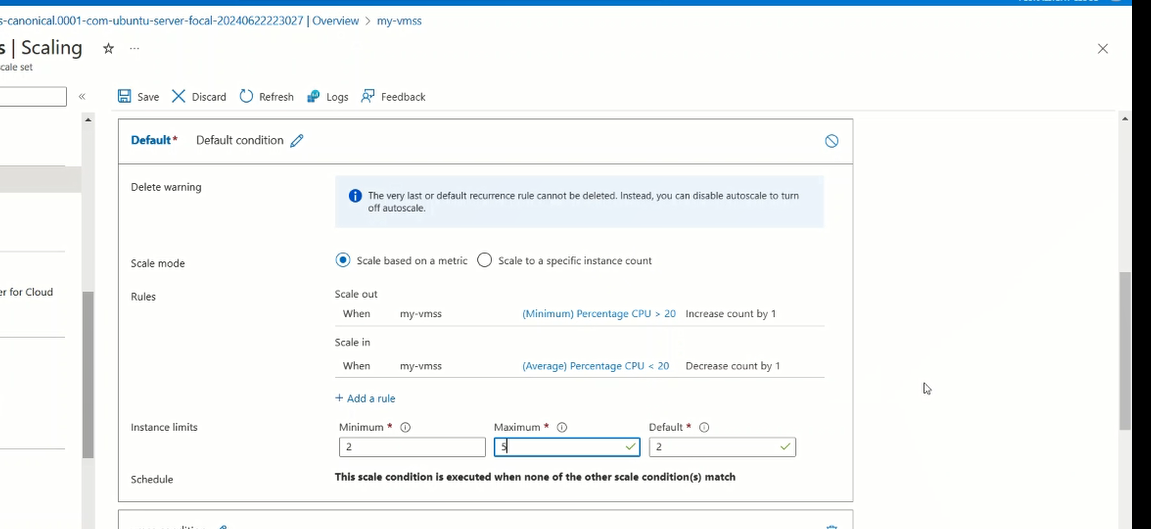This screenshot has height=529, width=1151.
Task: Open the my-vmss breadcrumb
Action: tap(399, 21)
